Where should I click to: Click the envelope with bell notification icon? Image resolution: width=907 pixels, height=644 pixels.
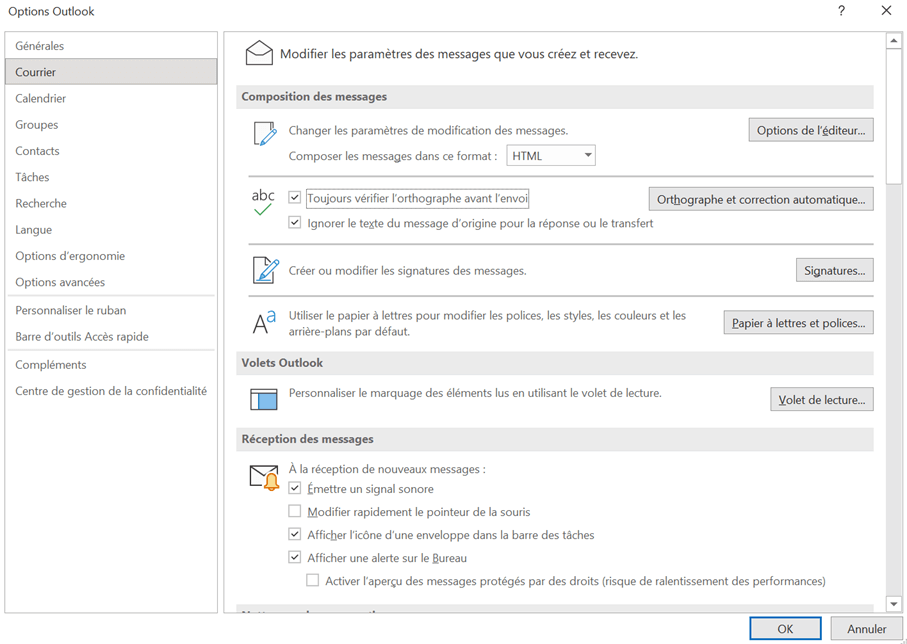tap(264, 478)
